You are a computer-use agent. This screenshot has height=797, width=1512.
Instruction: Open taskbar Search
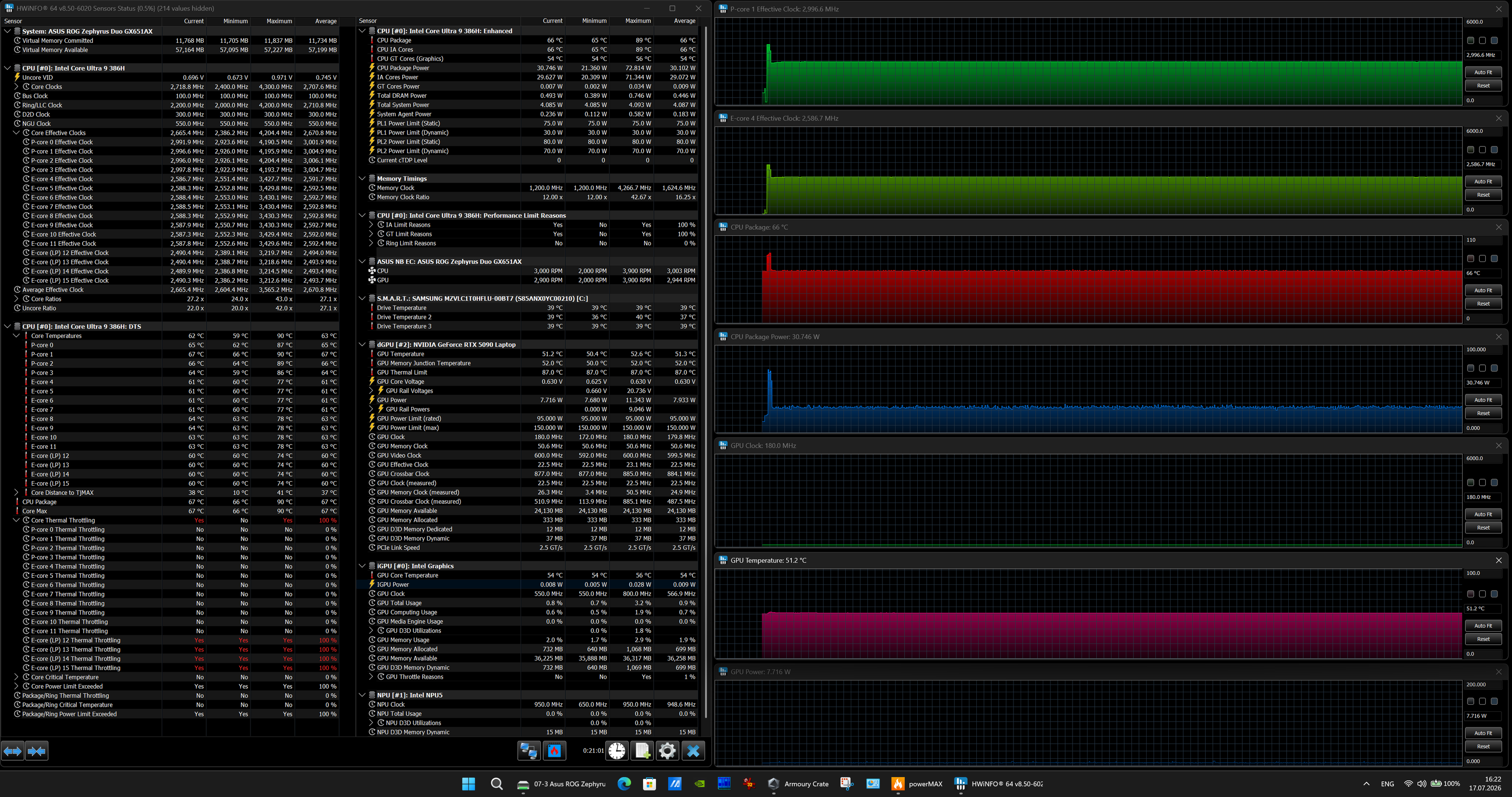(x=496, y=784)
